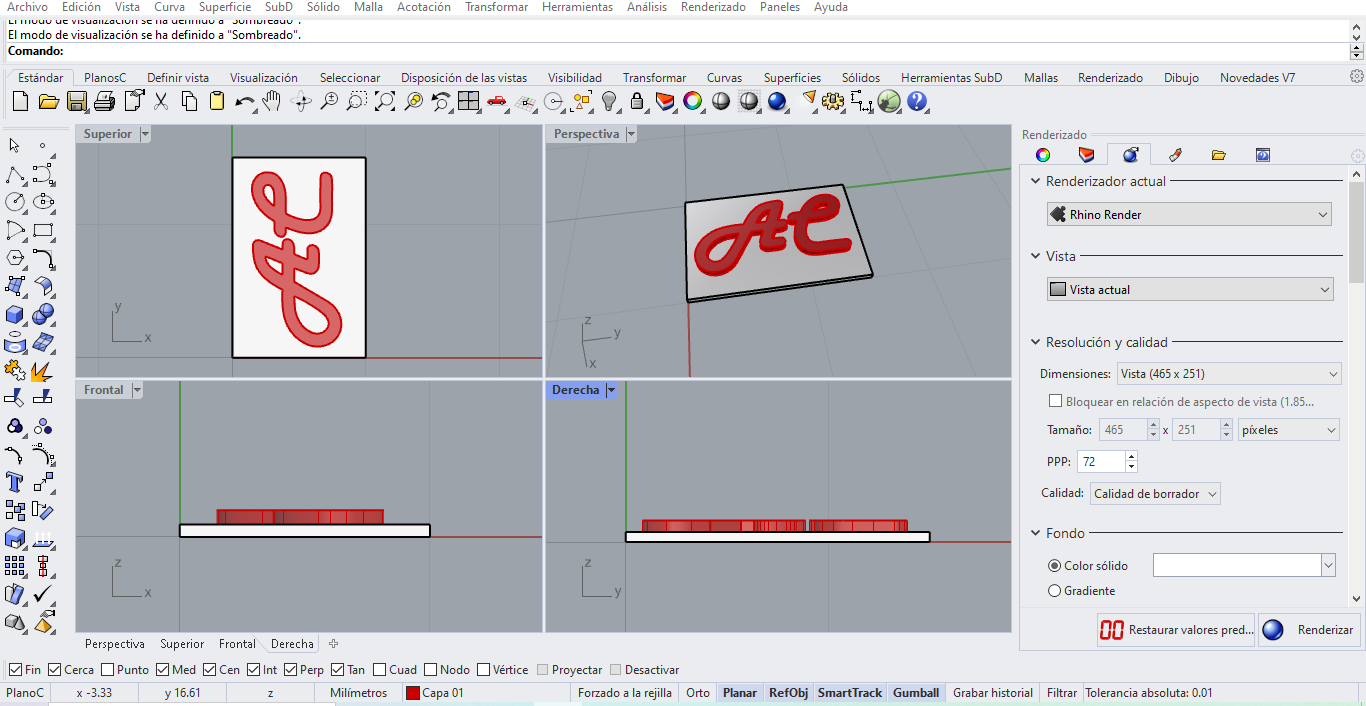
Task: Click the light bulb hide/show icon
Action: pyautogui.click(x=609, y=101)
